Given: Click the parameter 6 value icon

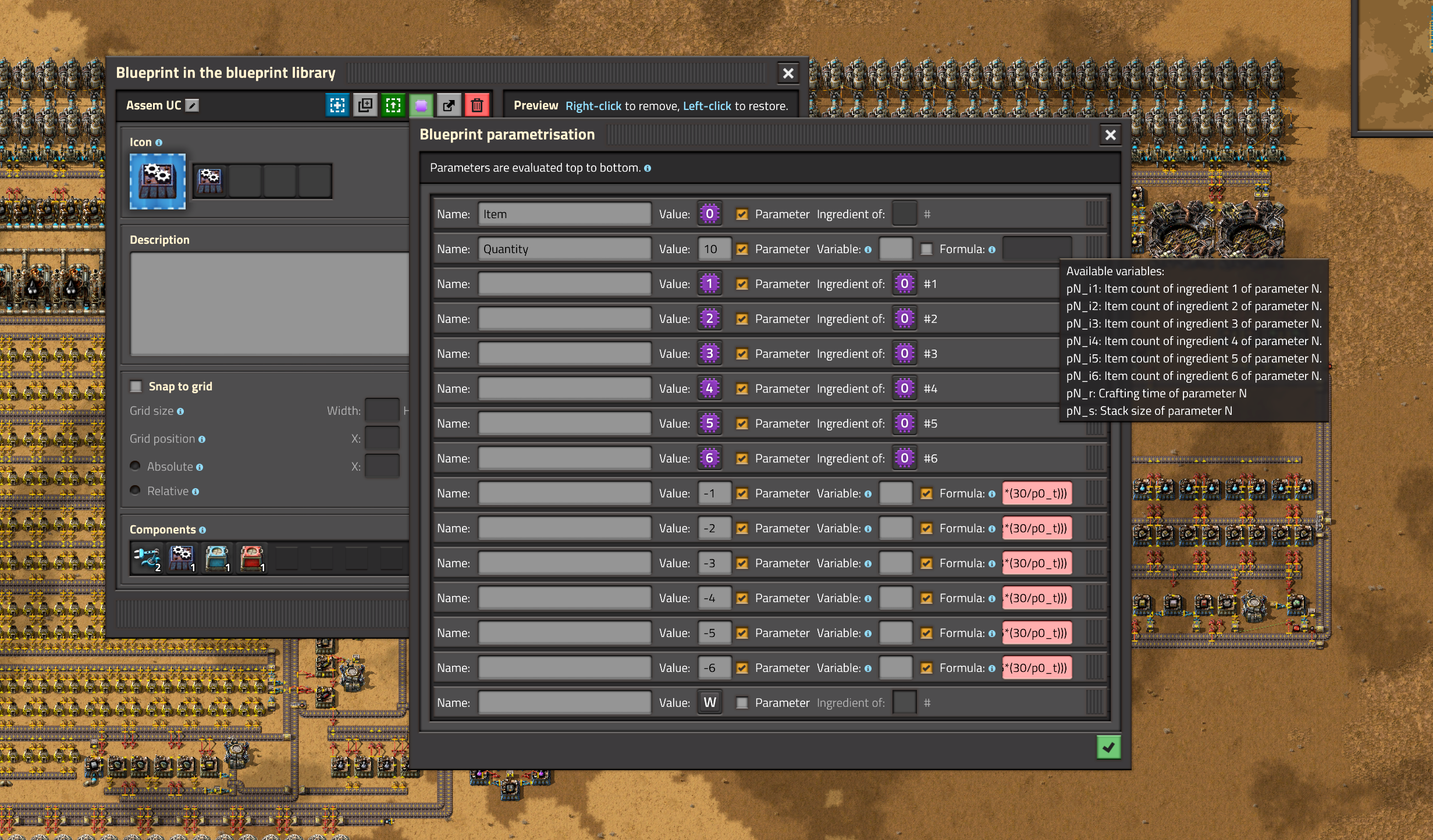Looking at the screenshot, I should (709, 458).
